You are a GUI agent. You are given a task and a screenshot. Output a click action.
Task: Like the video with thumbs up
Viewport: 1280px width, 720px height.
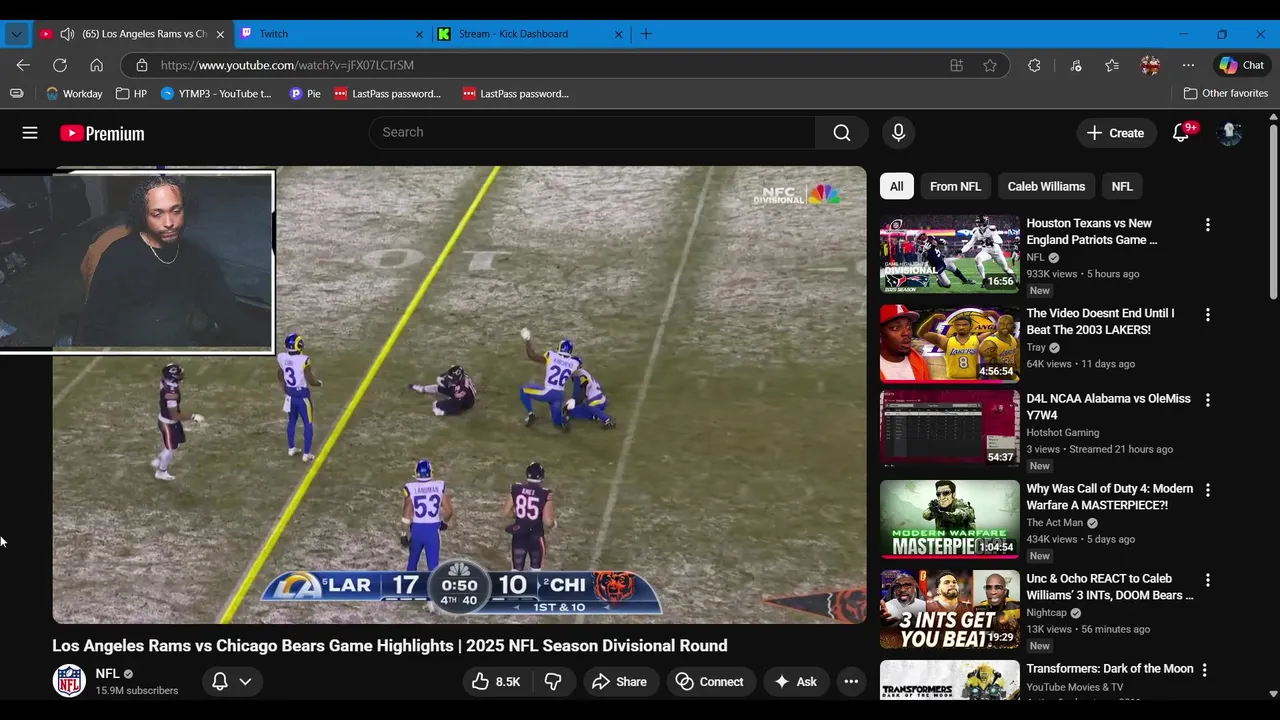point(497,682)
